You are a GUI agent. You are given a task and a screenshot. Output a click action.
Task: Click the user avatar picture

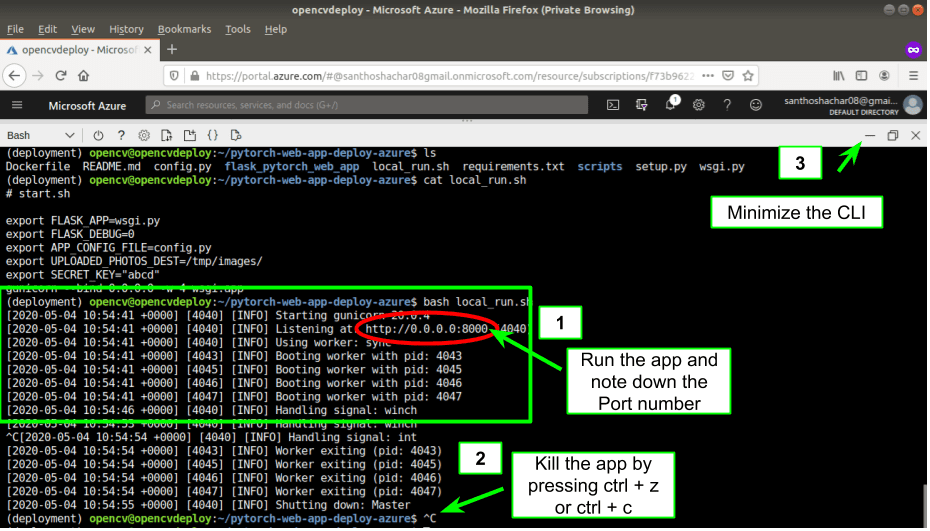[913, 105]
